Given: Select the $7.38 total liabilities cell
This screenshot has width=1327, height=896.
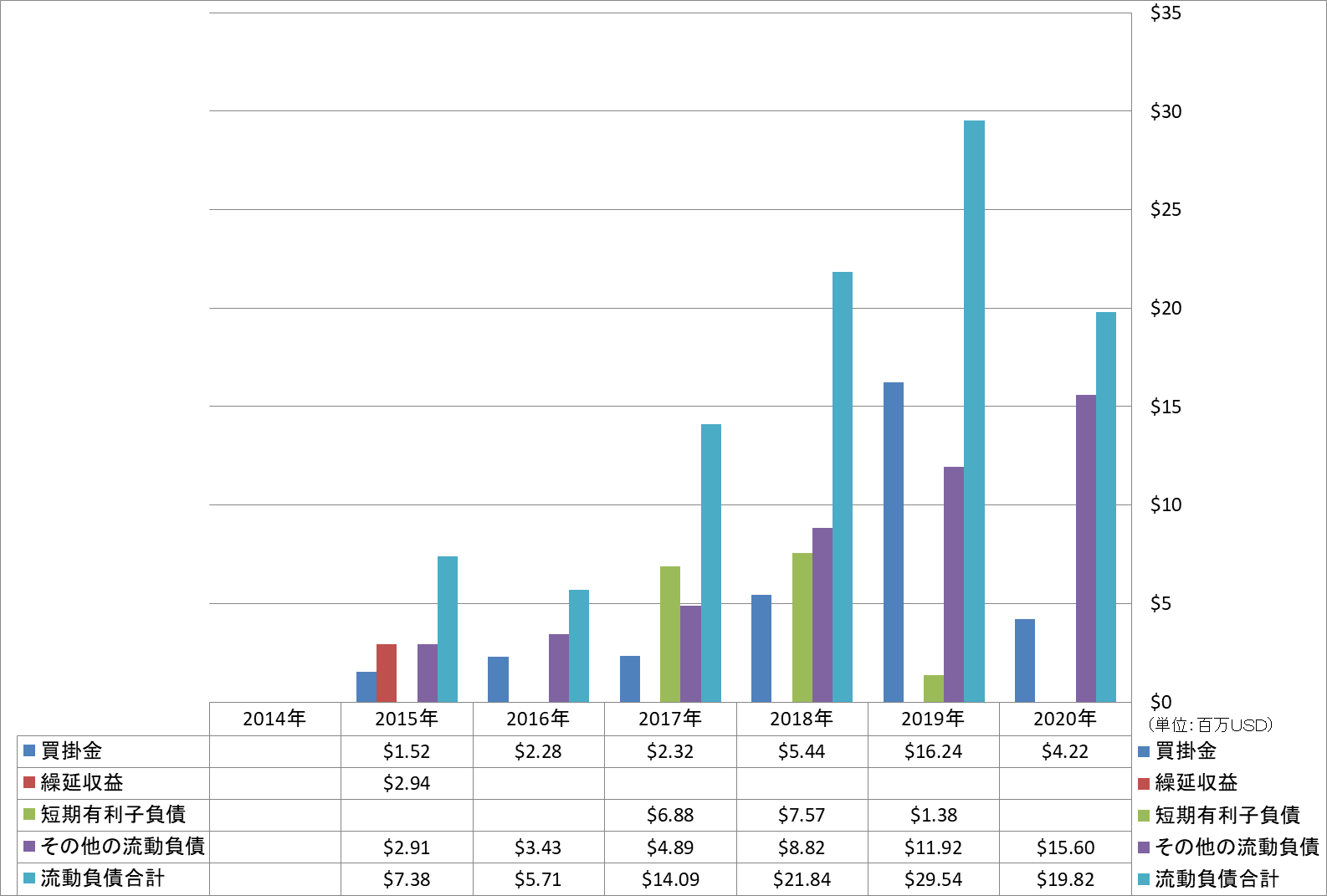Looking at the screenshot, I should [407, 879].
